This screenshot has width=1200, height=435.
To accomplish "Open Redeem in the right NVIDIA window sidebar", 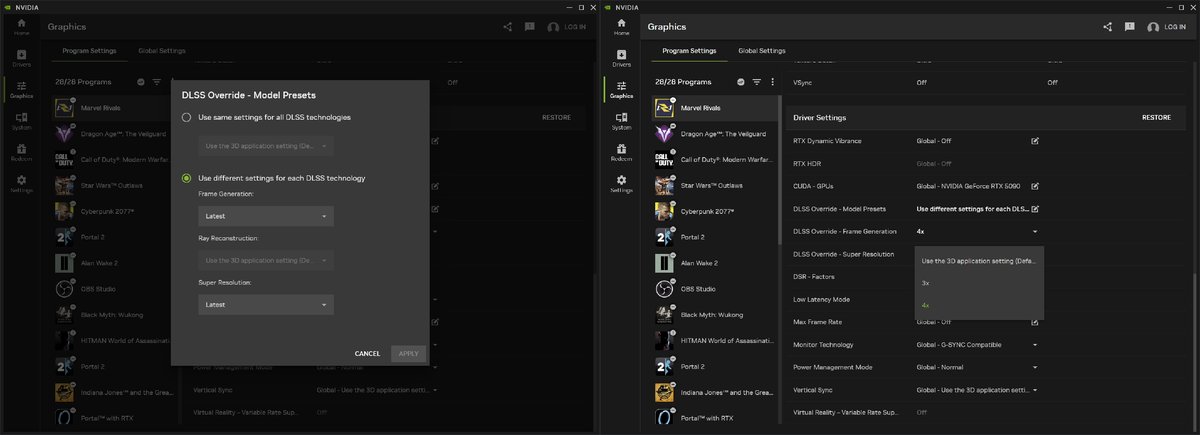I will click(621, 153).
